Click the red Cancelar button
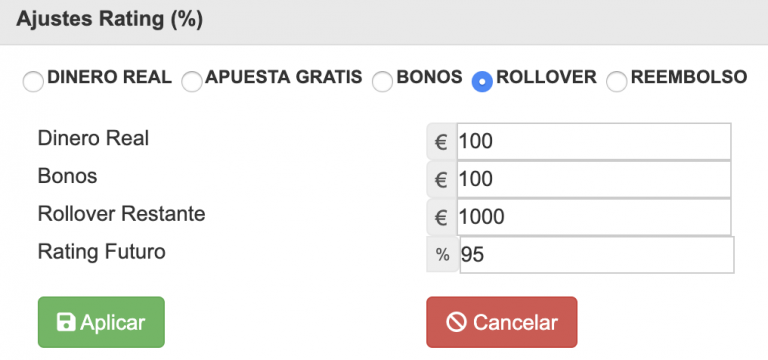The image size is (768, 360). pos(502,322)
